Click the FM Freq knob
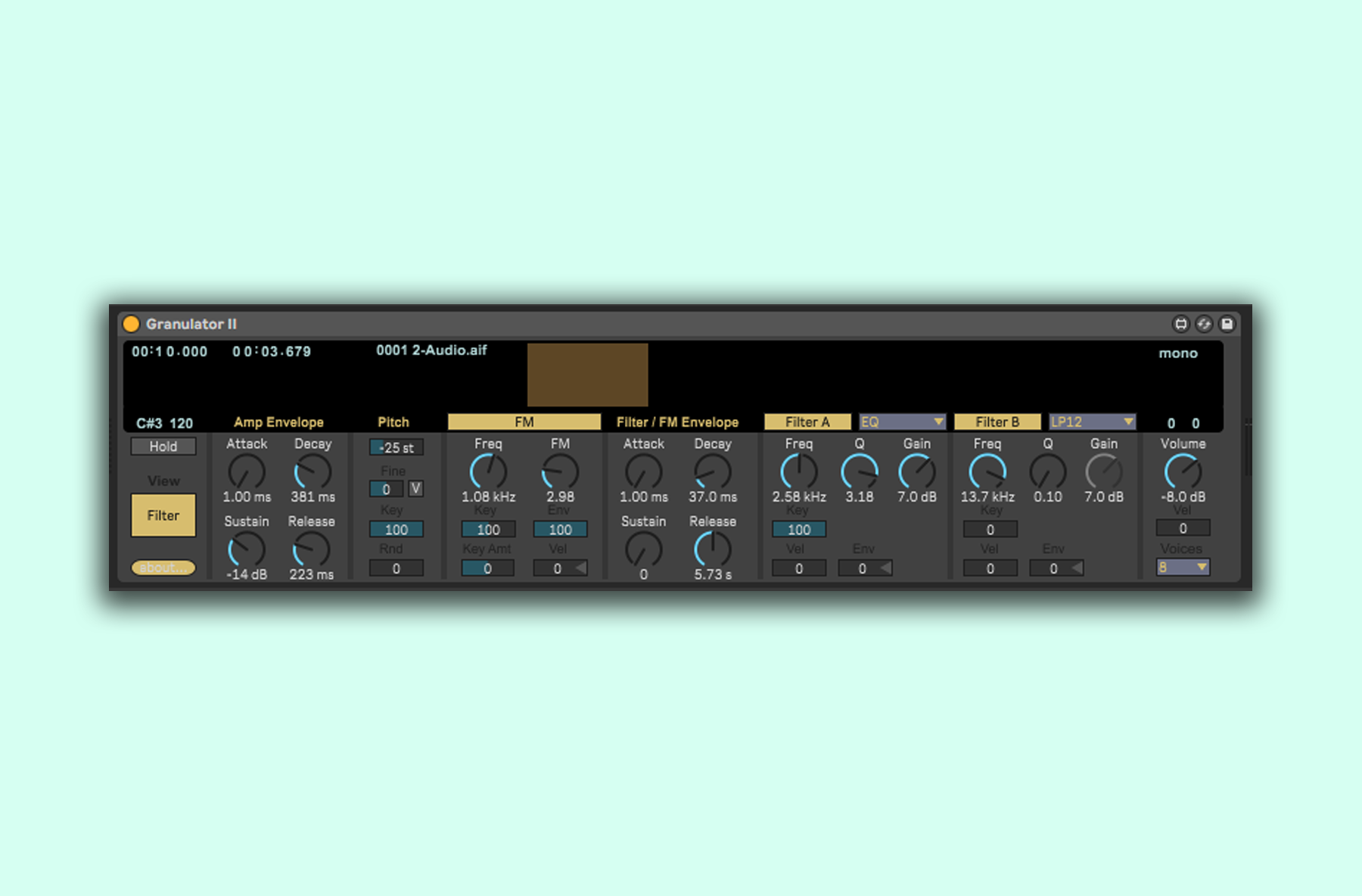 tap(488, 472)
